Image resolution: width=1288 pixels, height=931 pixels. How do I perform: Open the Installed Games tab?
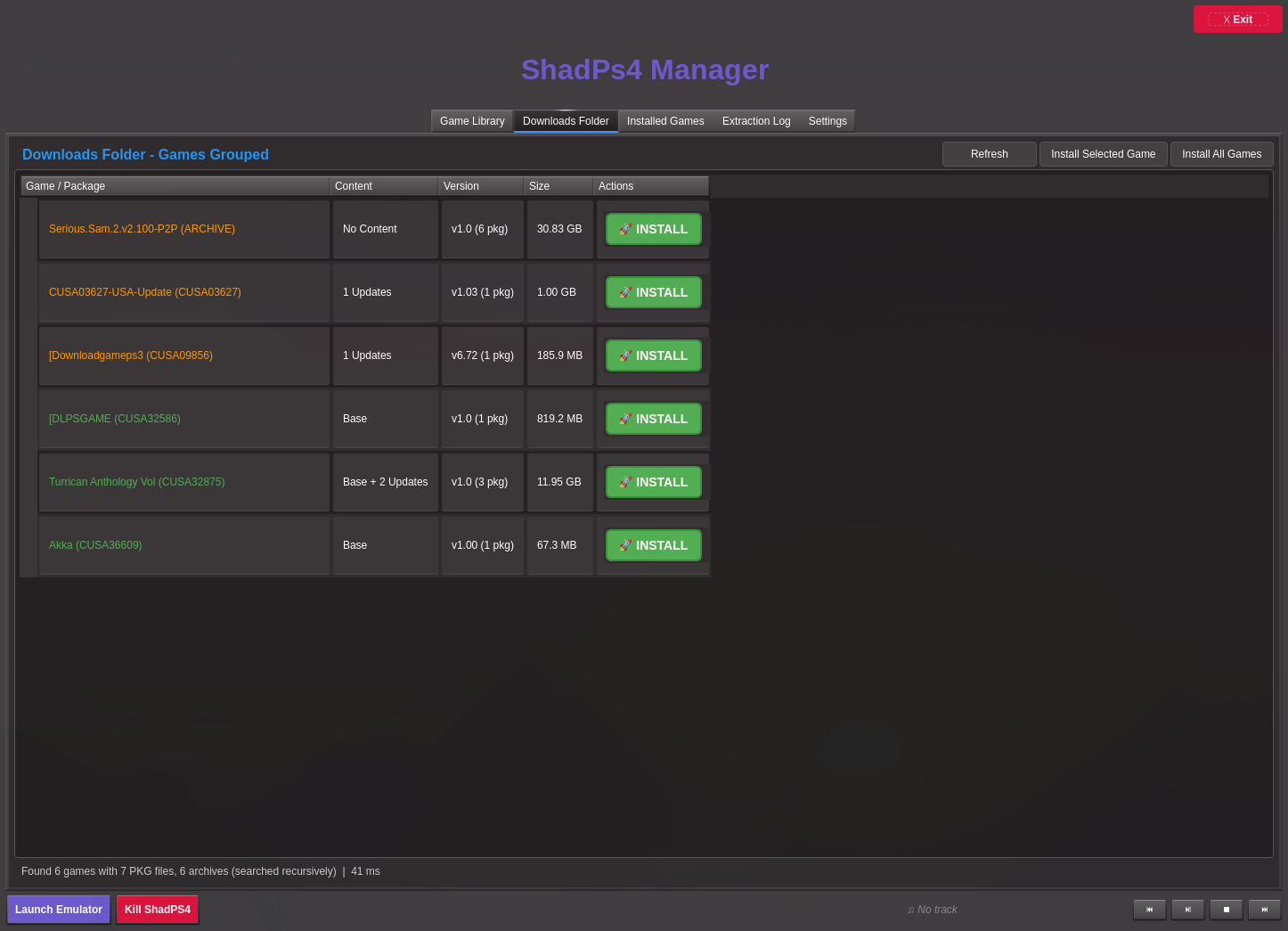click(x=665, y=121)
